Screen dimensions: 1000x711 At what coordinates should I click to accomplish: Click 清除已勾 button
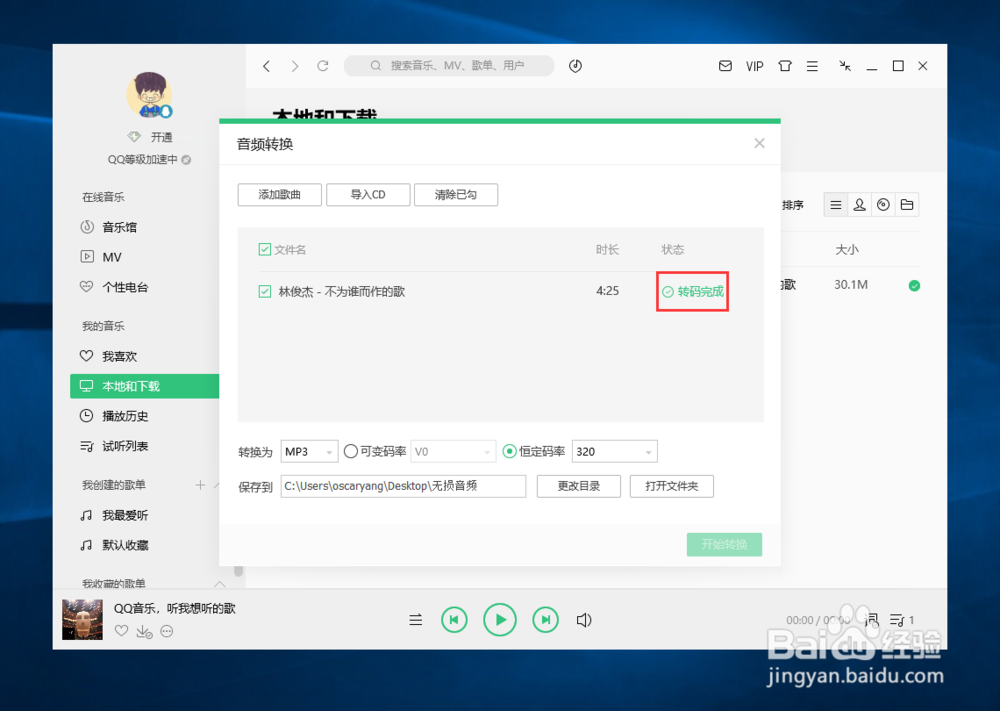click(x=456, y=194)
